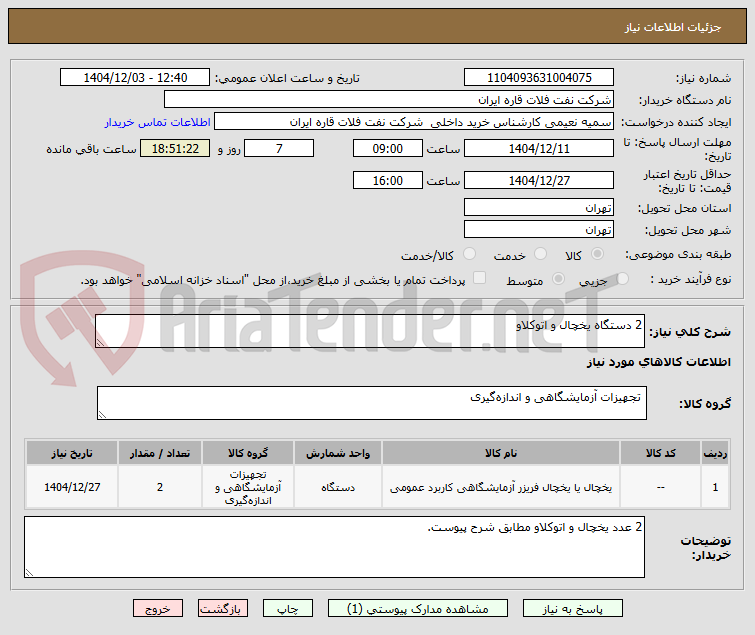Select the کالا radio button
This screenshot has height=635, width=755.
click(597, 254)
